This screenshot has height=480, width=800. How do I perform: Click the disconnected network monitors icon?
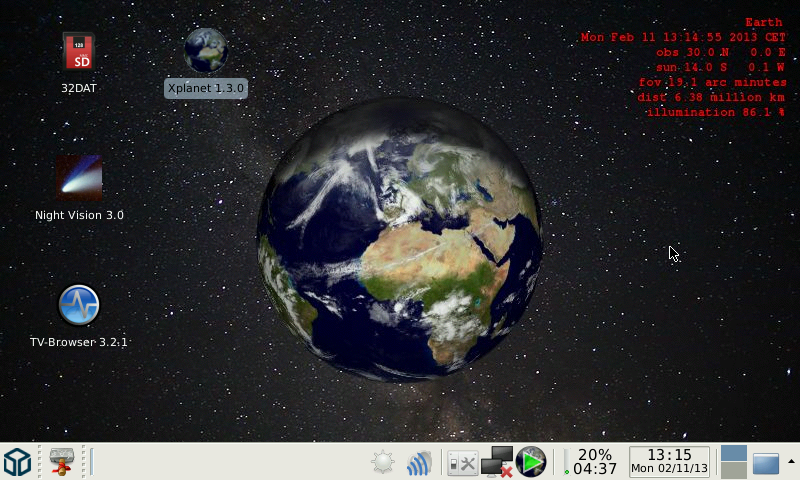496,463
